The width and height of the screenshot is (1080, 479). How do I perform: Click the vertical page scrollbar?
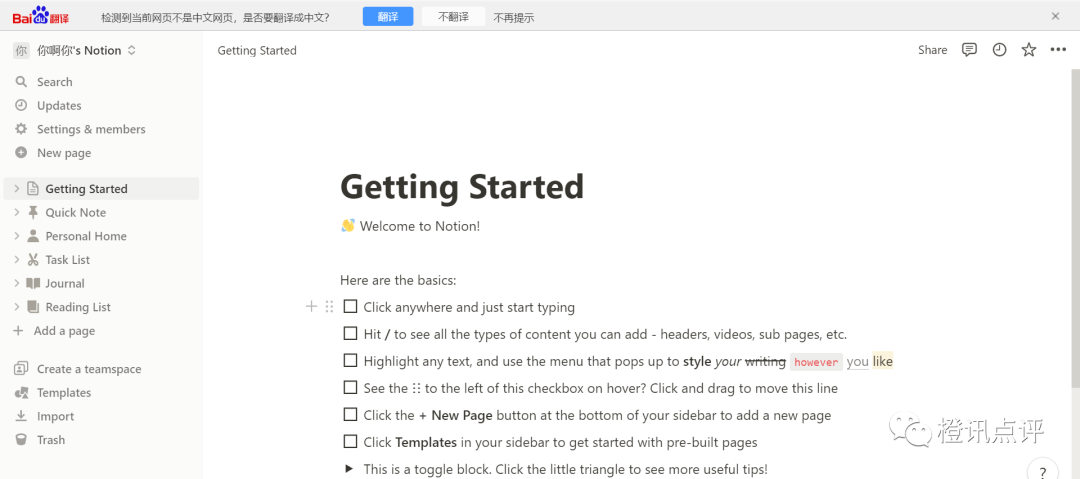coord(1076,227)
